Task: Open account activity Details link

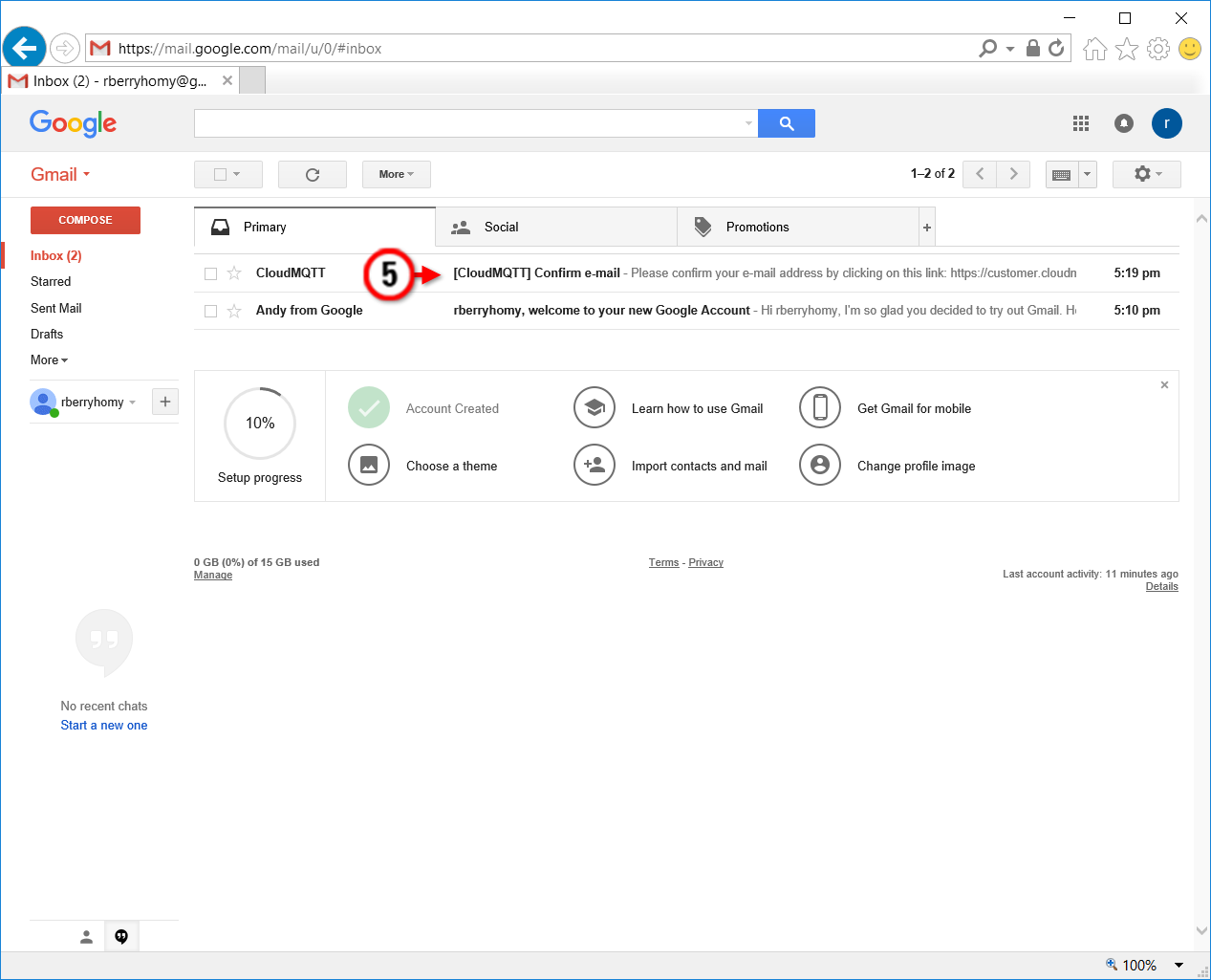Action: point(1162,587)
